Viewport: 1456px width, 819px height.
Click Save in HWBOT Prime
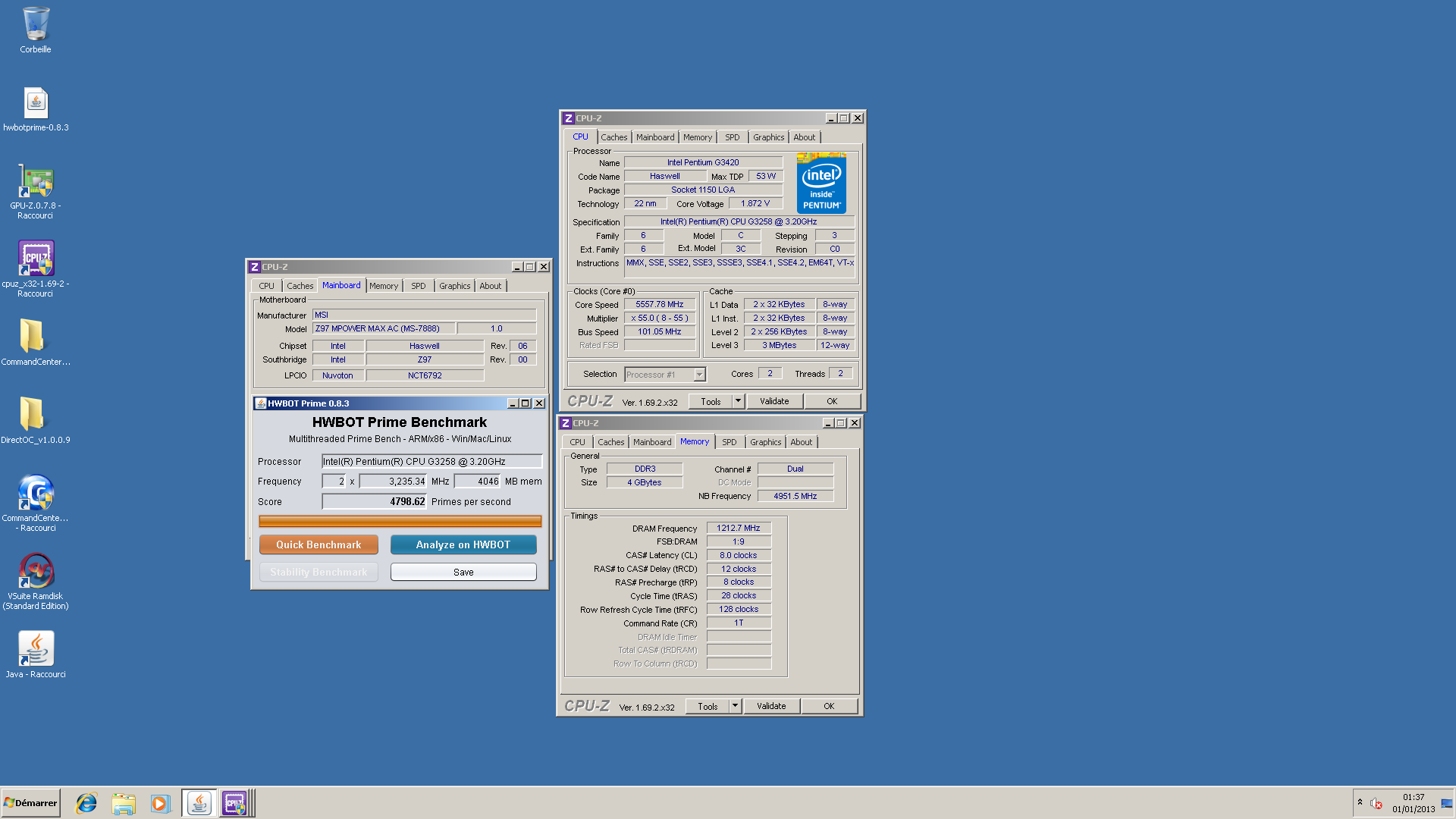pos(463,572)
